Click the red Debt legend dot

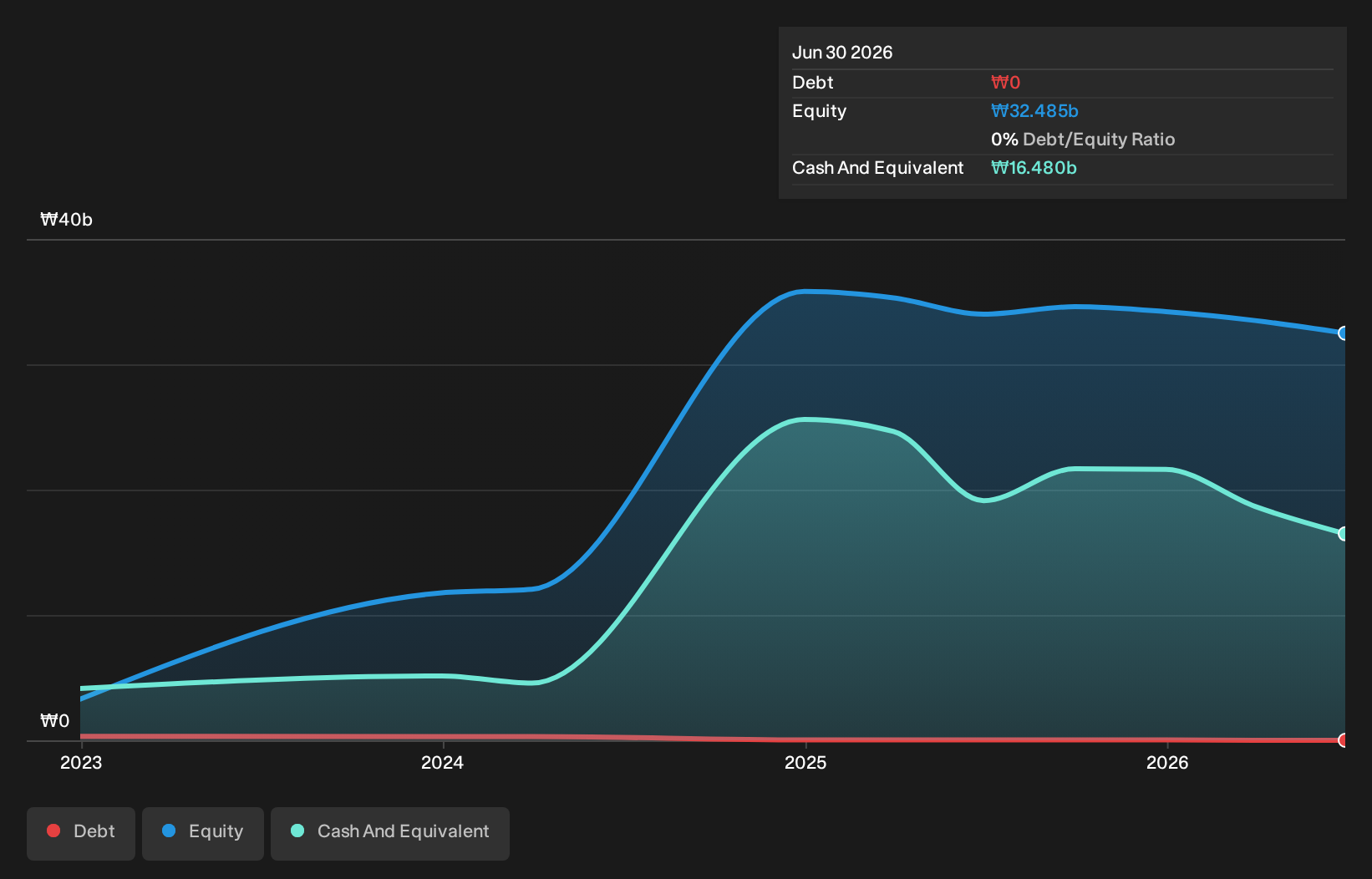pos(53,831)
